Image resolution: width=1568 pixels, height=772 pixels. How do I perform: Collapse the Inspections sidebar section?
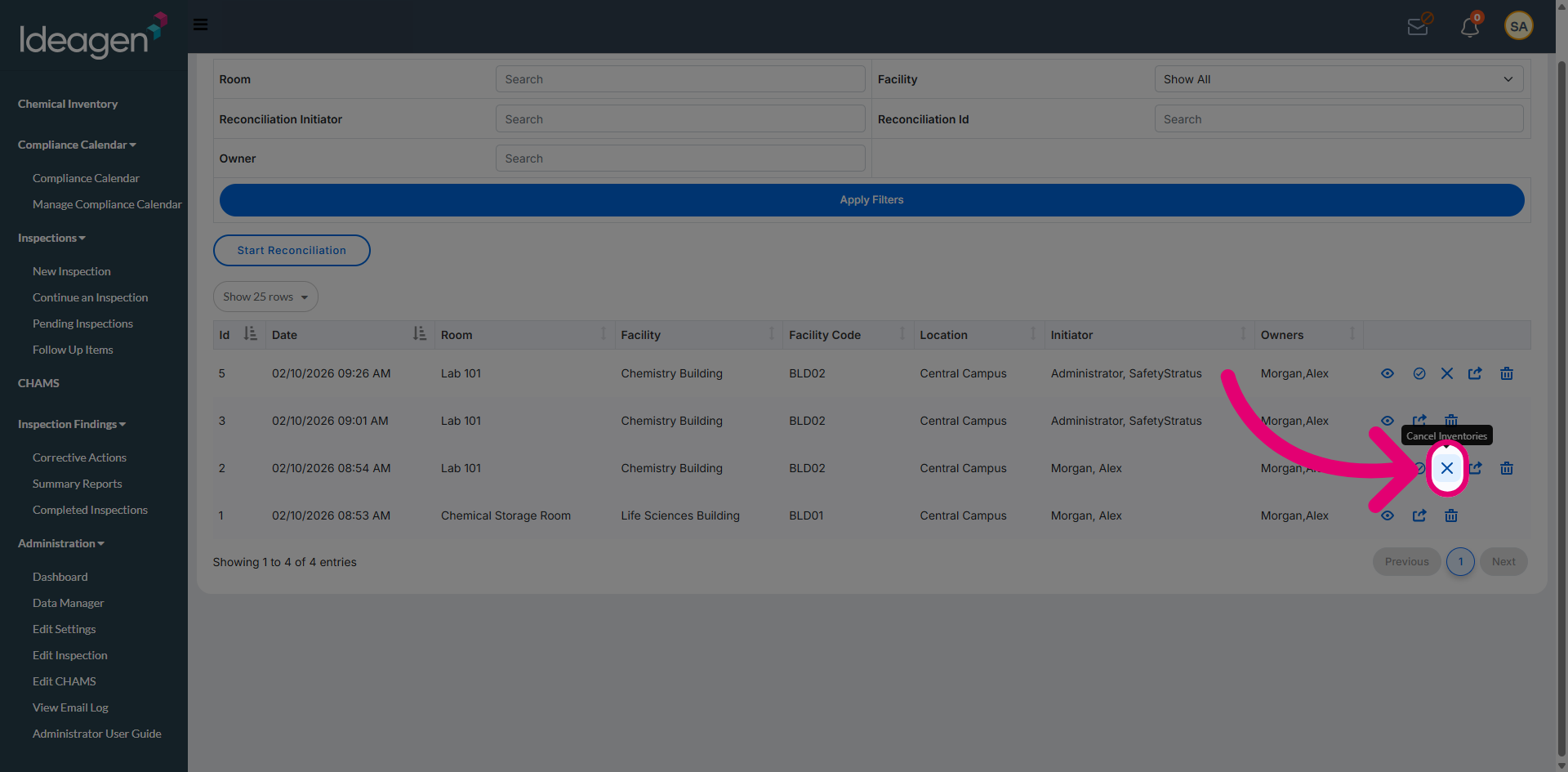51,238
